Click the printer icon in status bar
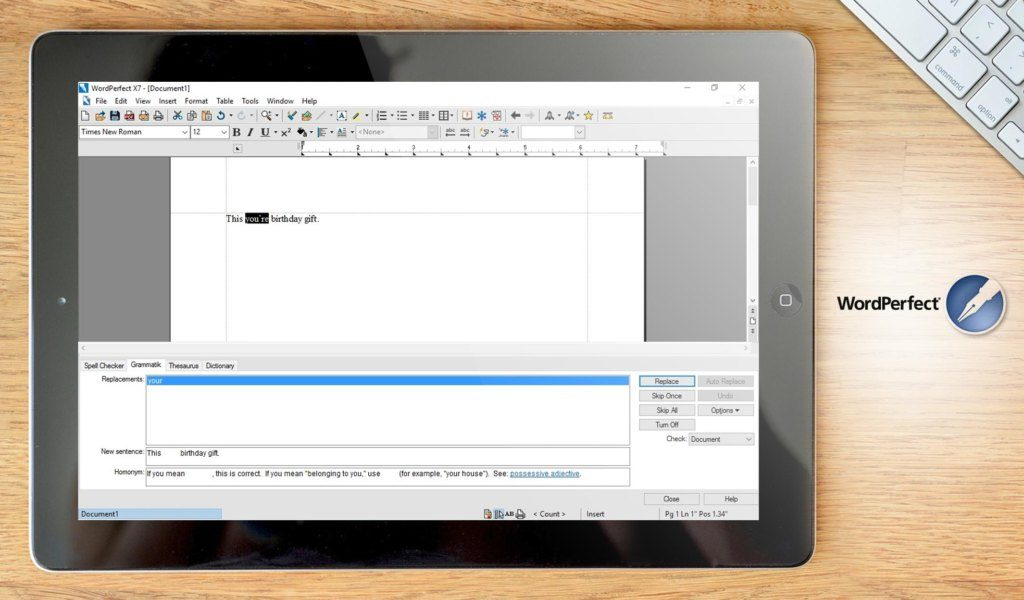This screenshot has width=1024, height=600. click(x=520, y=514)
